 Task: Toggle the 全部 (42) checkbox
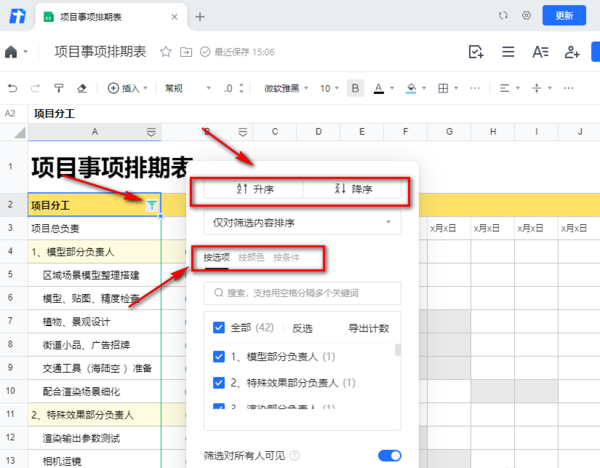click(x=219, y=327)
